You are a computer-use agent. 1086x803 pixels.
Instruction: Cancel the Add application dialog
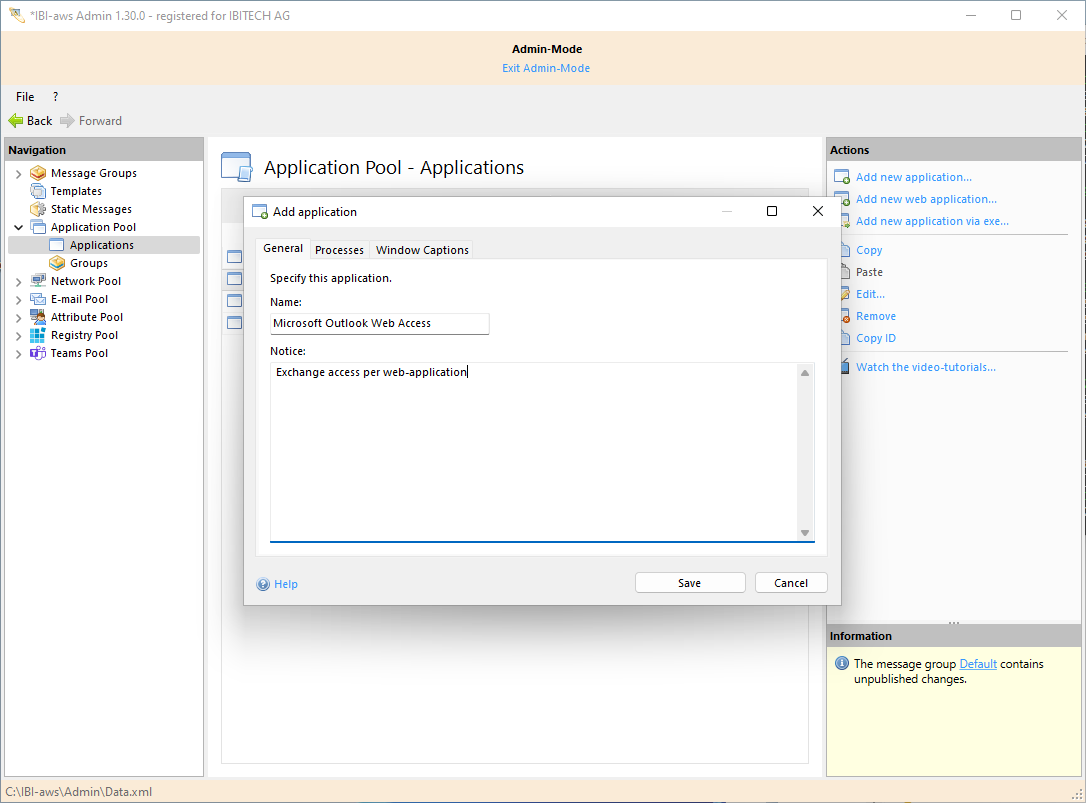point(790,583)
